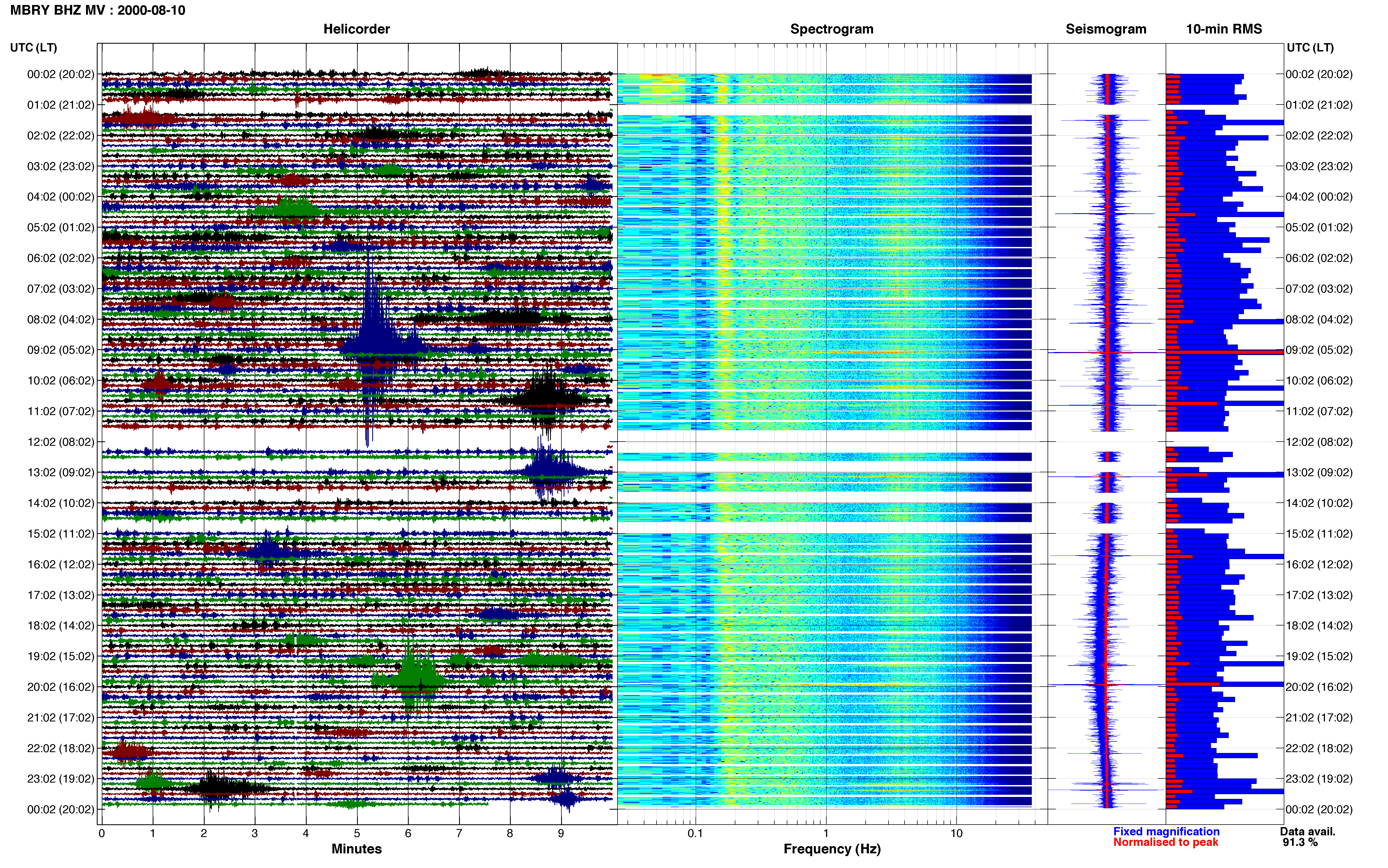Click the 'Normalised to peak' legend text
Image resolution: width=1388 pixels, height=868 pixels.
1165,842
